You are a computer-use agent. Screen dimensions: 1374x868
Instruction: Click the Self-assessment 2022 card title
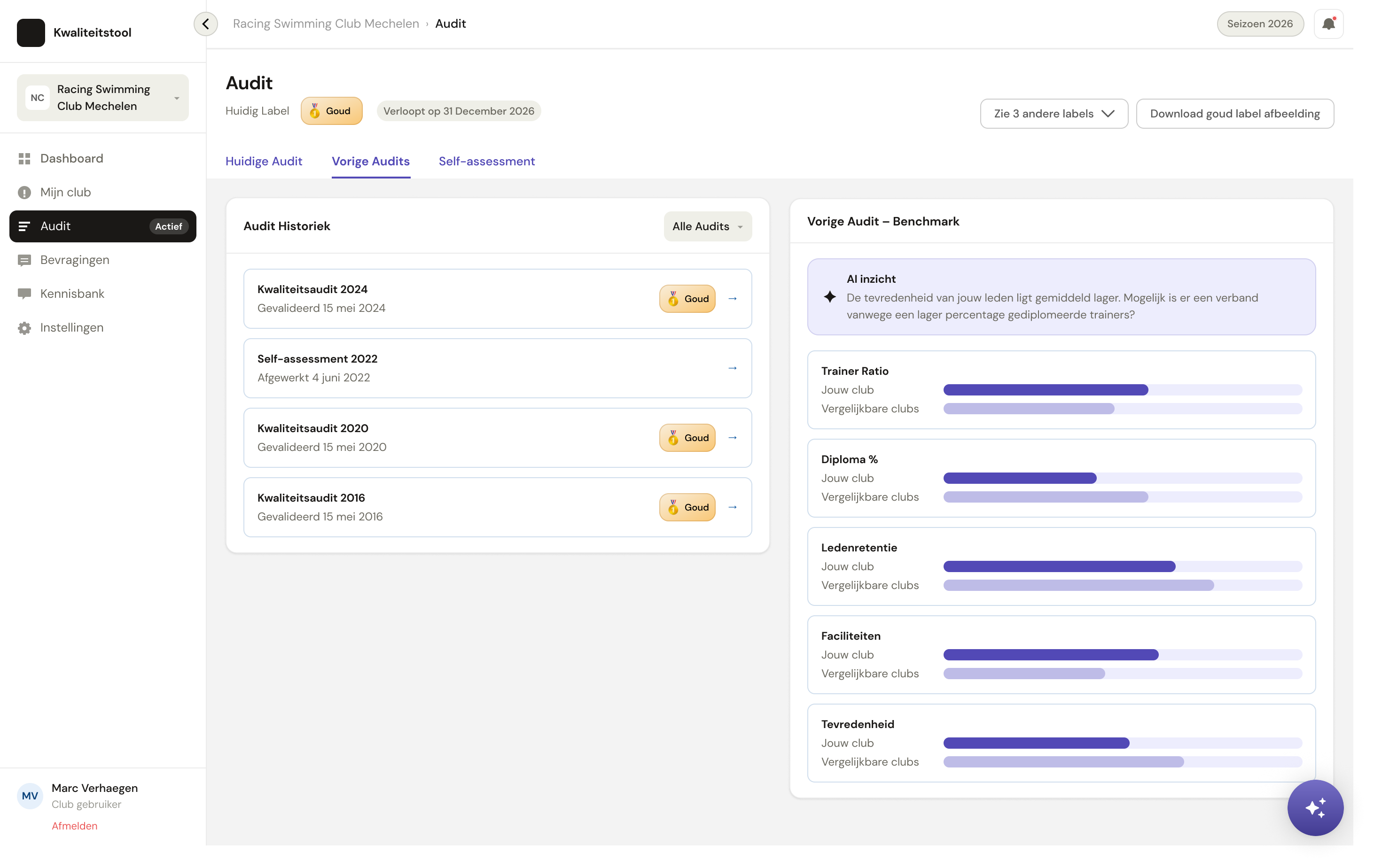point(317,359)
